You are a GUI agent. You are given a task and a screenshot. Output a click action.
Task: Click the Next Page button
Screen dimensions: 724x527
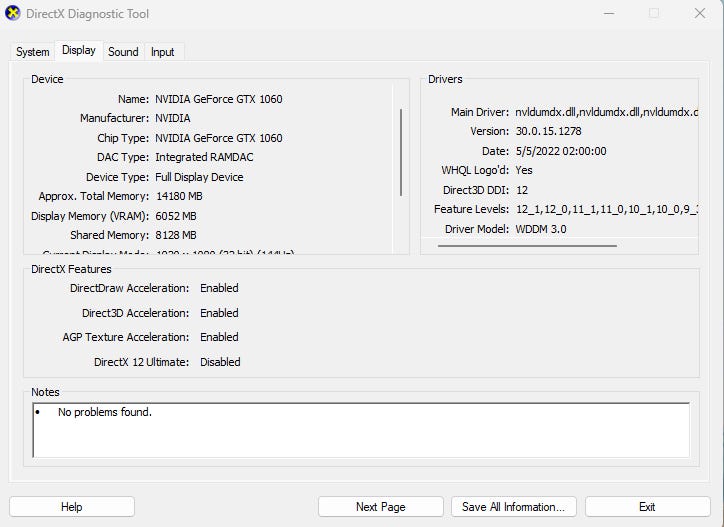coord(380,507)
